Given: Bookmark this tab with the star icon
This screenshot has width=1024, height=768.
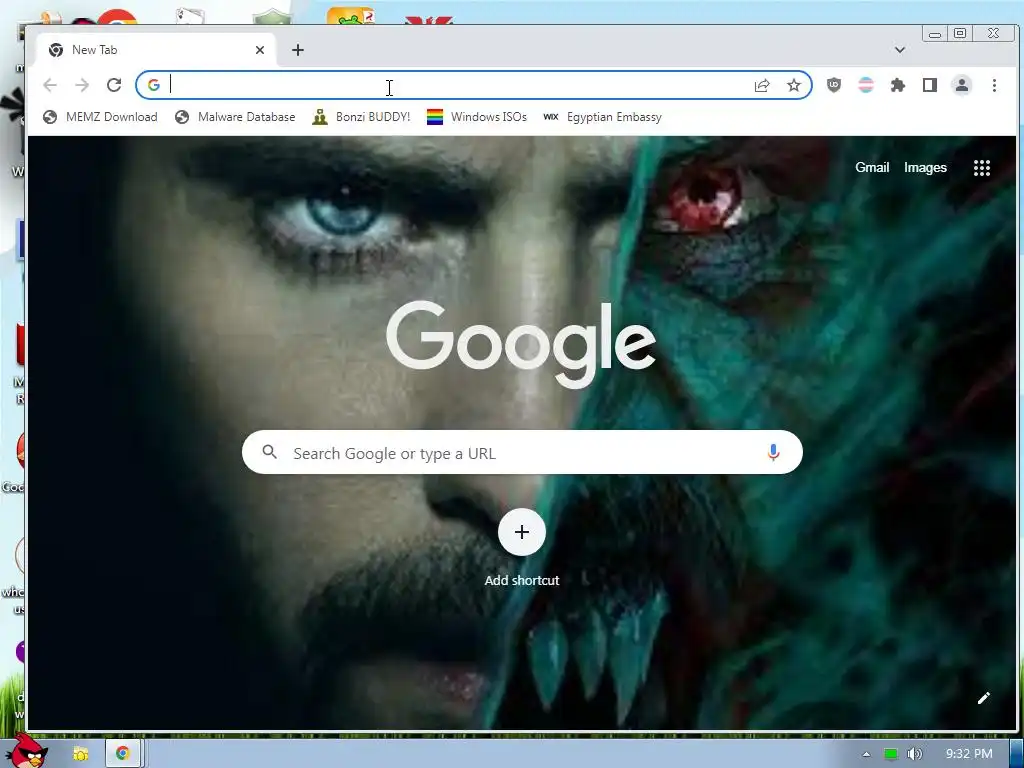Looking at the screenshot, I should [793, 86].
